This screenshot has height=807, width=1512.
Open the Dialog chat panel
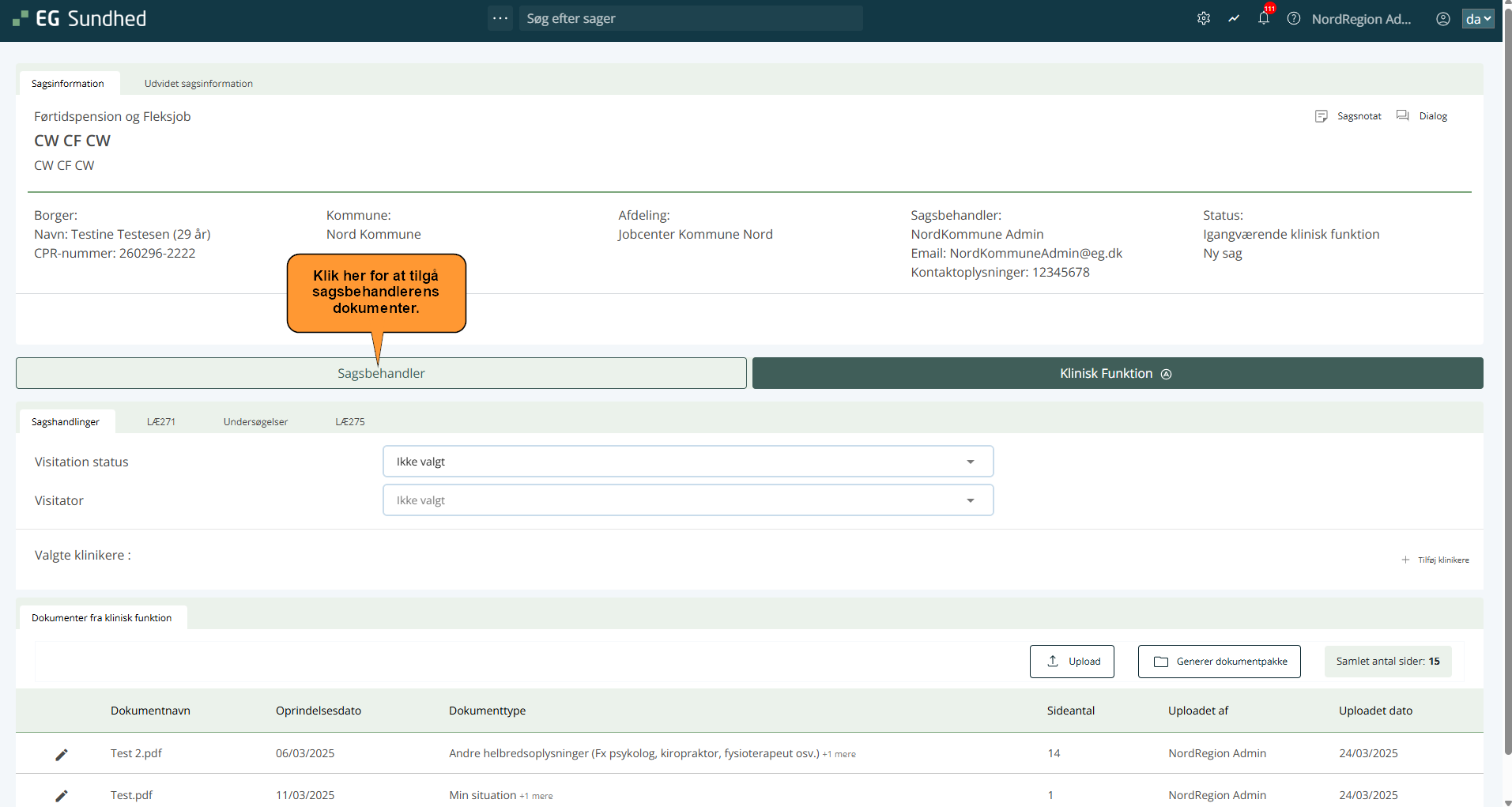(x=1422, y=116)
